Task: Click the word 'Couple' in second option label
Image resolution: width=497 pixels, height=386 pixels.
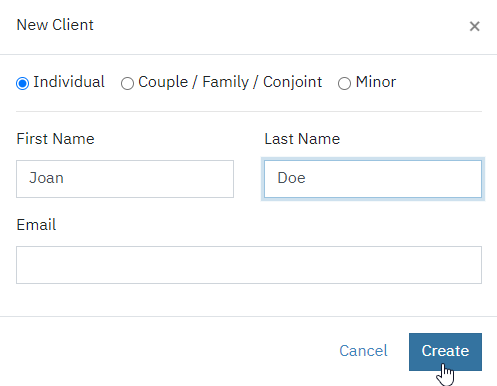Action: click(163, 82)
